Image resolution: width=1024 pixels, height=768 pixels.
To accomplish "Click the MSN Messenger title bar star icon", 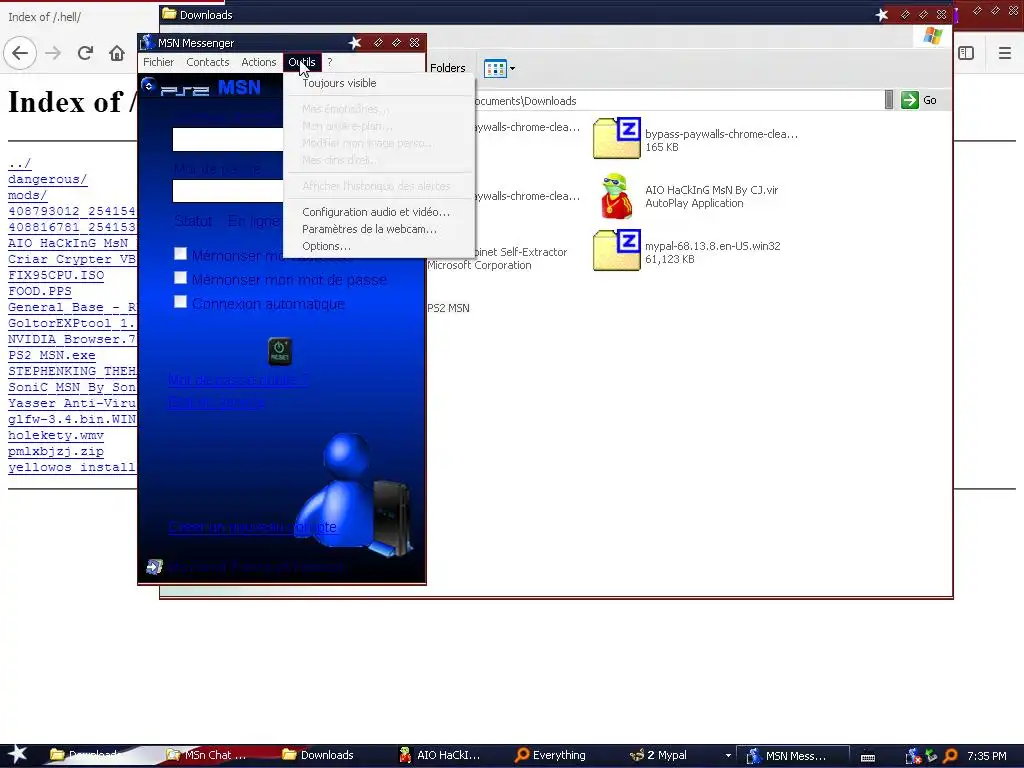I will pyautogui.click(x=355, y=42).
